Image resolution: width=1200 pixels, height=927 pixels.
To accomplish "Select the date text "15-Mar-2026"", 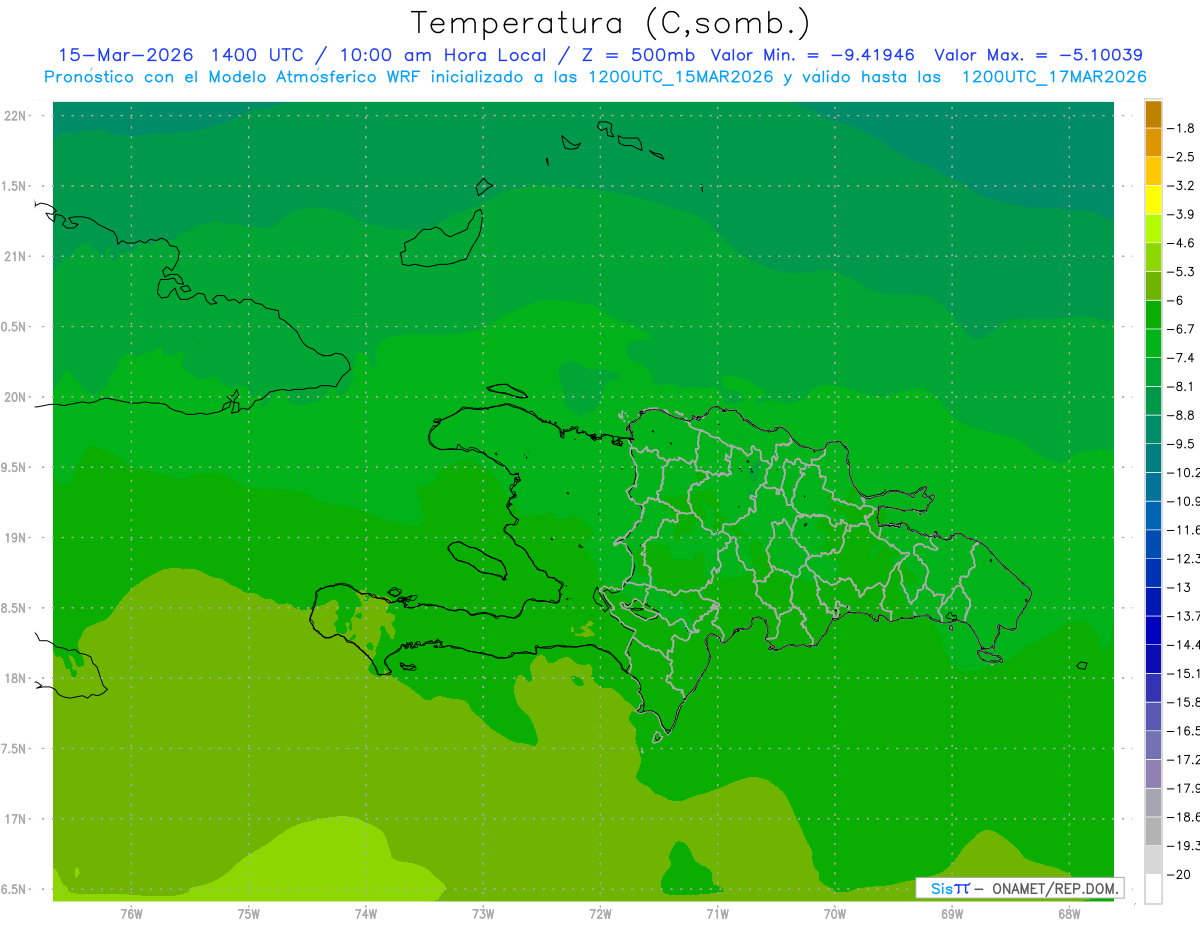I will tap(126, 55).
